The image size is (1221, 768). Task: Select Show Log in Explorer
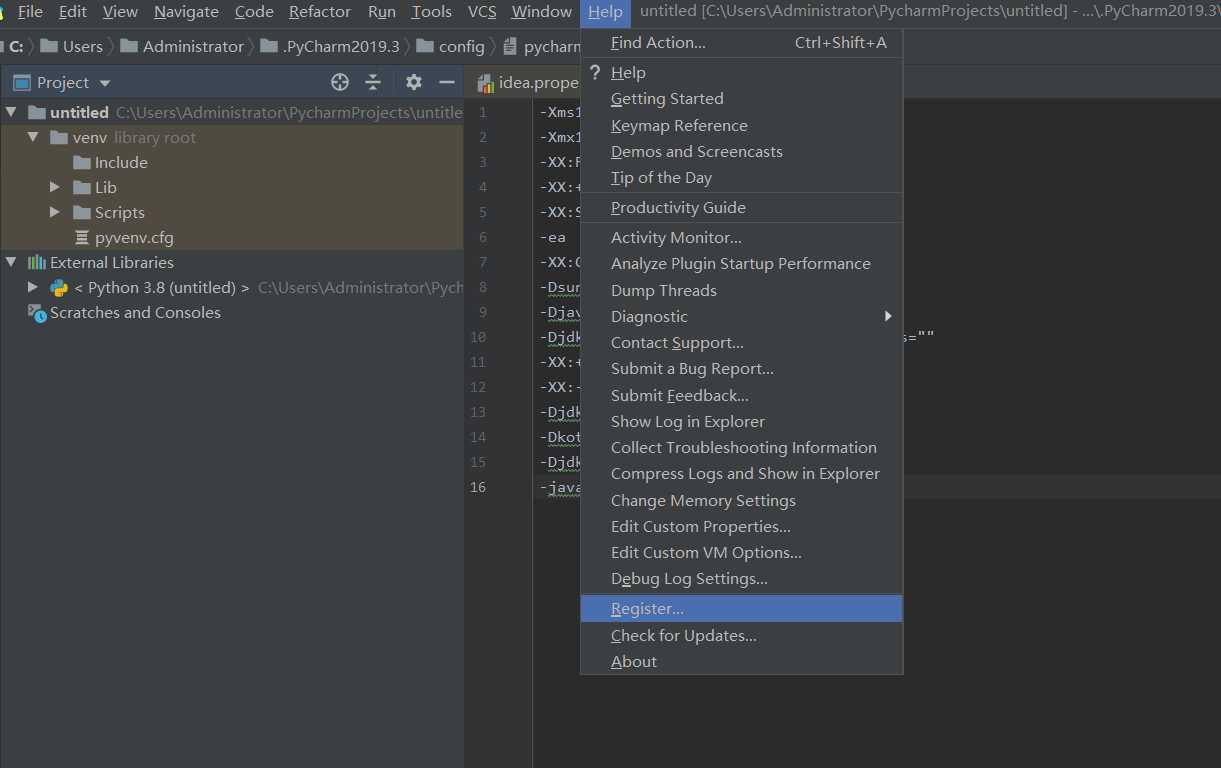click(x=741, y=421)
